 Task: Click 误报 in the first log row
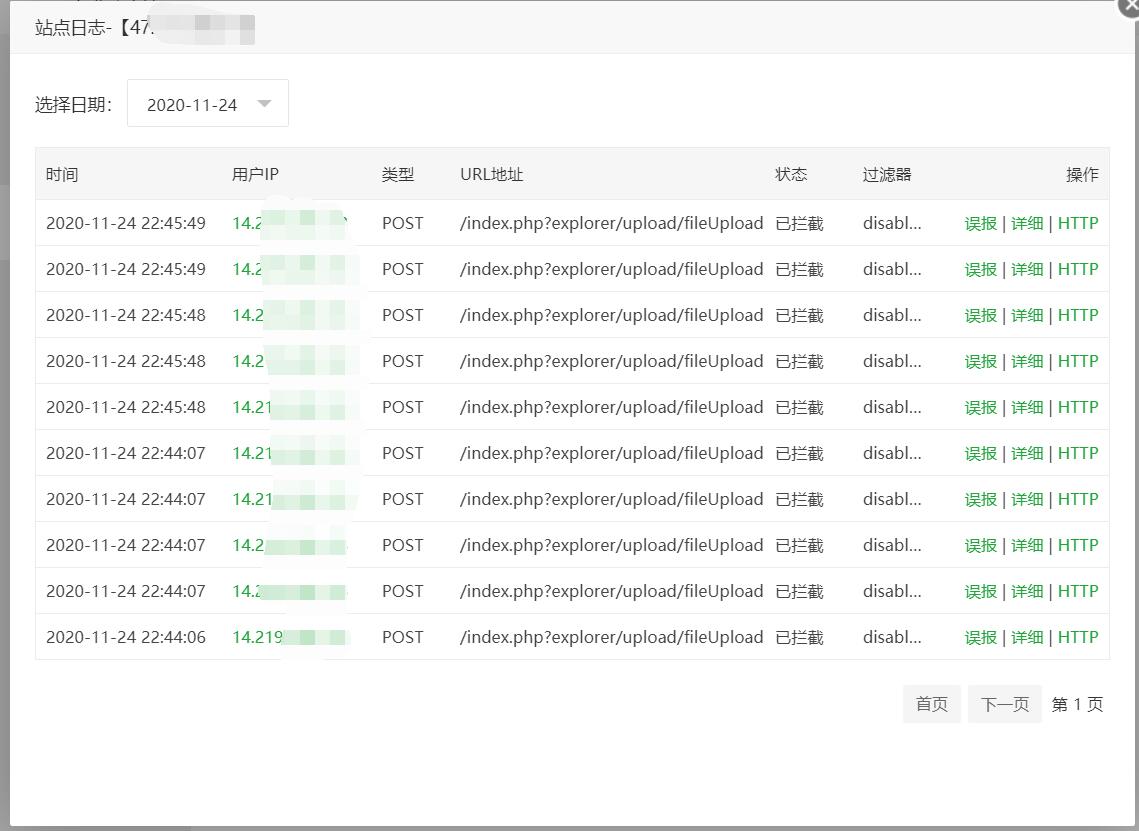pyautogui.click(x=980, y=223)
